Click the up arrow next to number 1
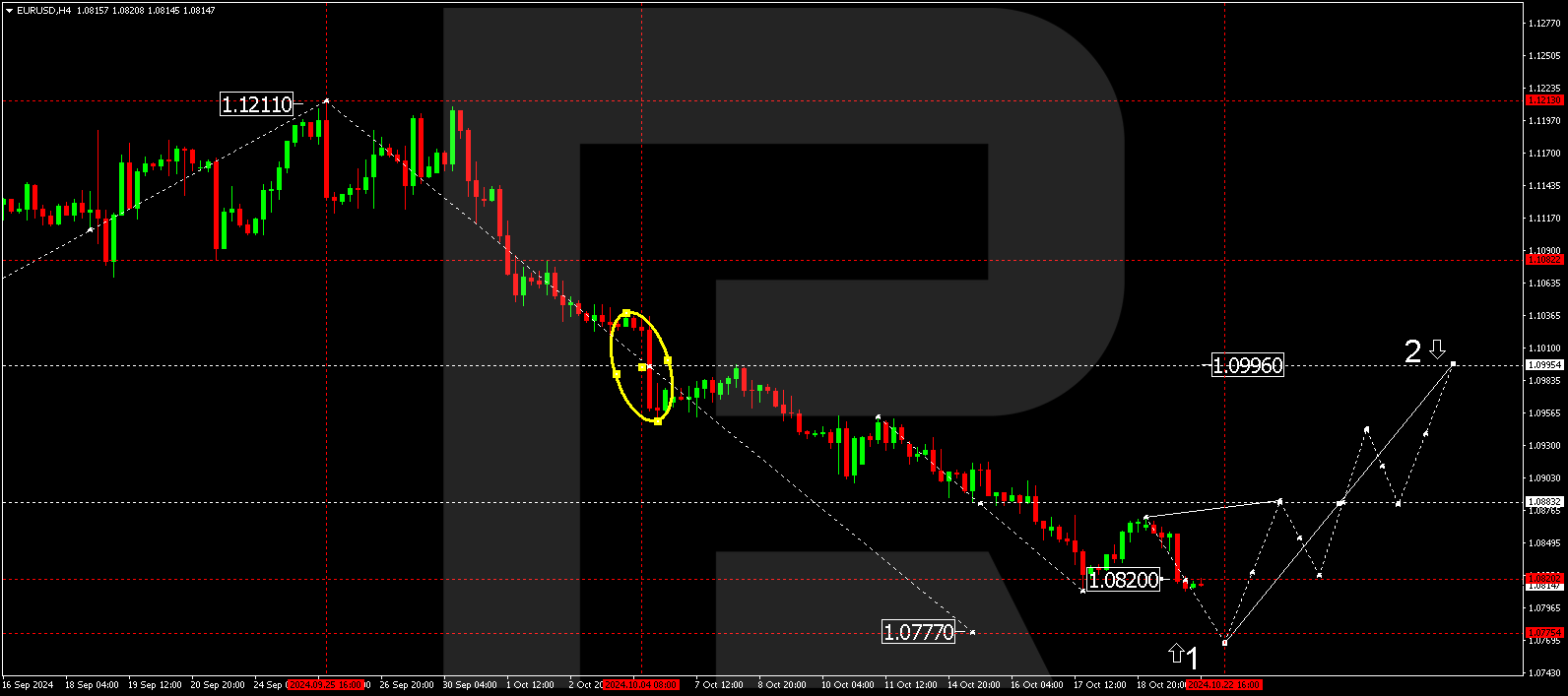 tap(1175, 652)
